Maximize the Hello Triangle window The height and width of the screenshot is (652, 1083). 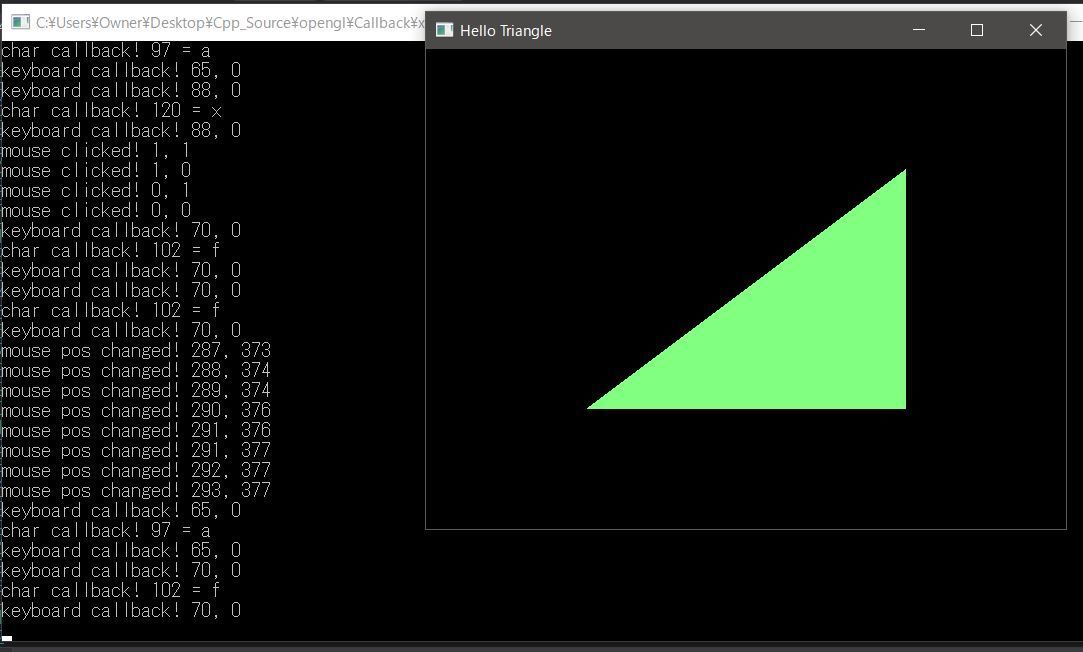pyautogui.click(x=977, y=30)
